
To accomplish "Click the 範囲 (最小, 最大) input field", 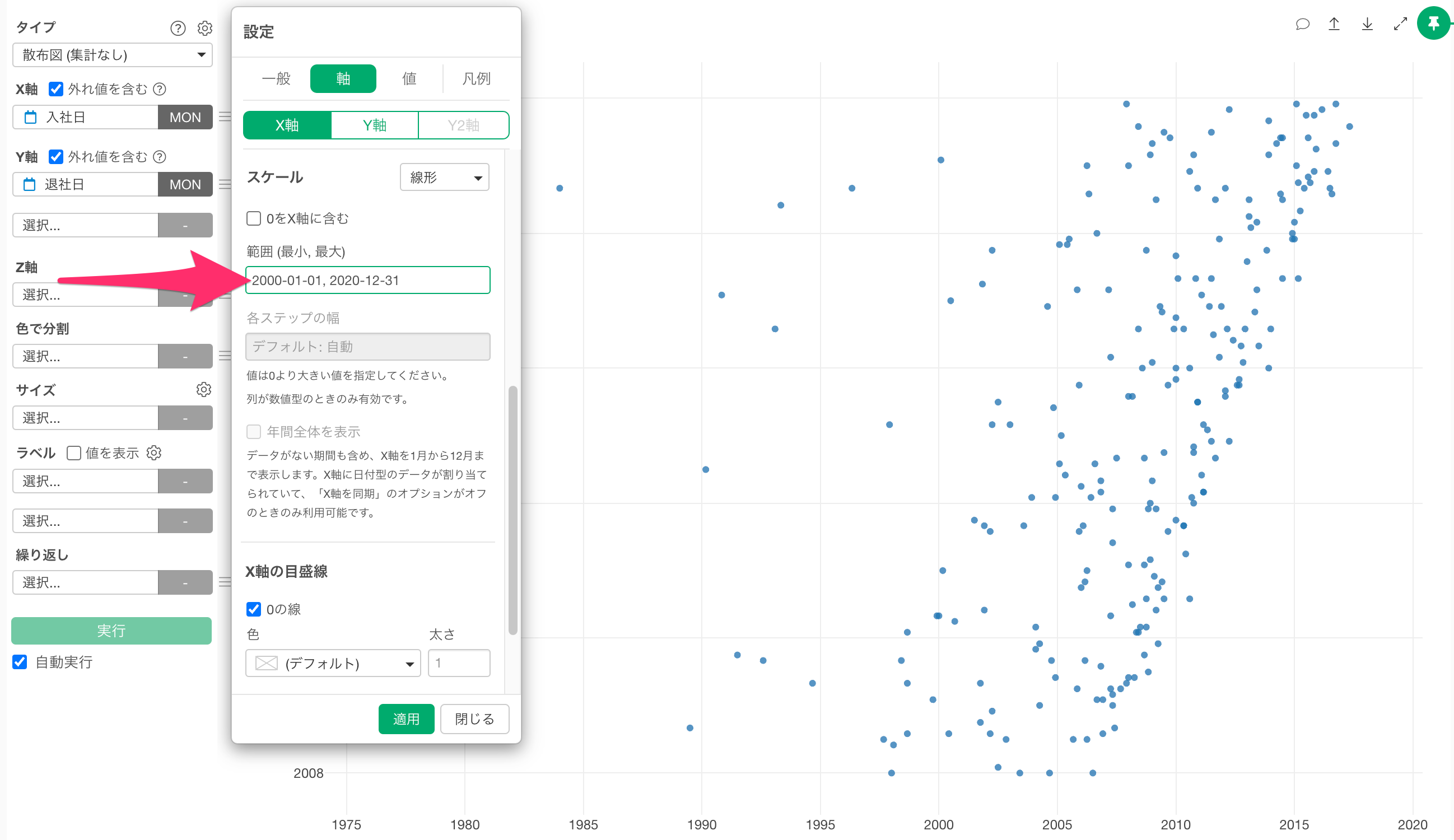I will coord(367,281).
